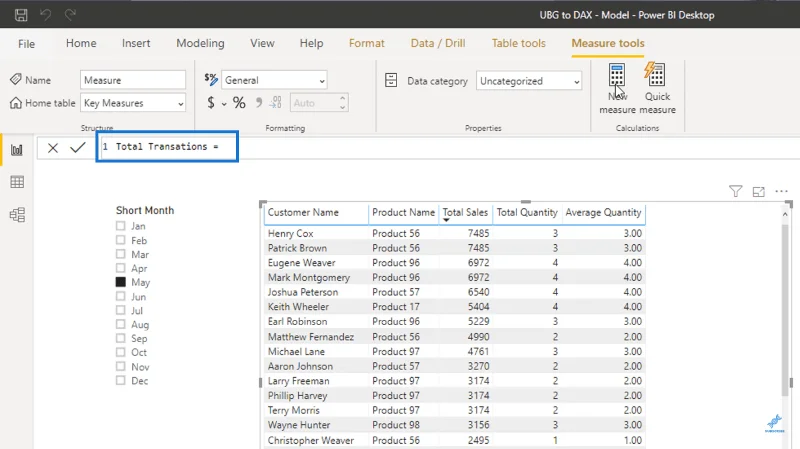This screenshot has height=449, width=800.
Task: Click in the formula bar text
Action: pos(167,147)
